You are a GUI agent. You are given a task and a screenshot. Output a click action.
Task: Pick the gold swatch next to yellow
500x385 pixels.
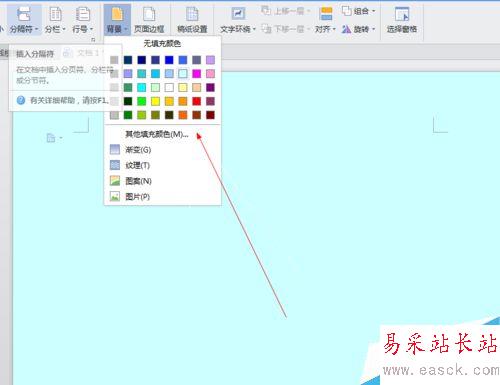tap(169, 101)
